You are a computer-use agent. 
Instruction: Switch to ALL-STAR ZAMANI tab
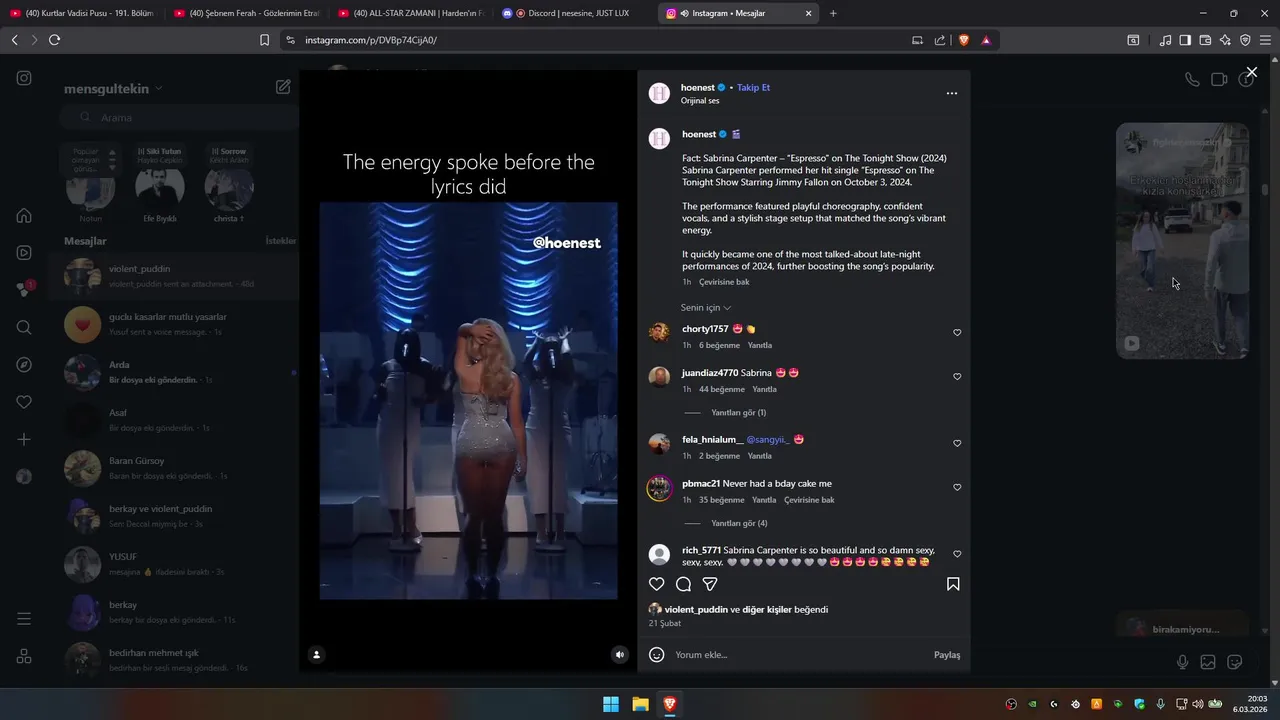[x=410, y=13]
